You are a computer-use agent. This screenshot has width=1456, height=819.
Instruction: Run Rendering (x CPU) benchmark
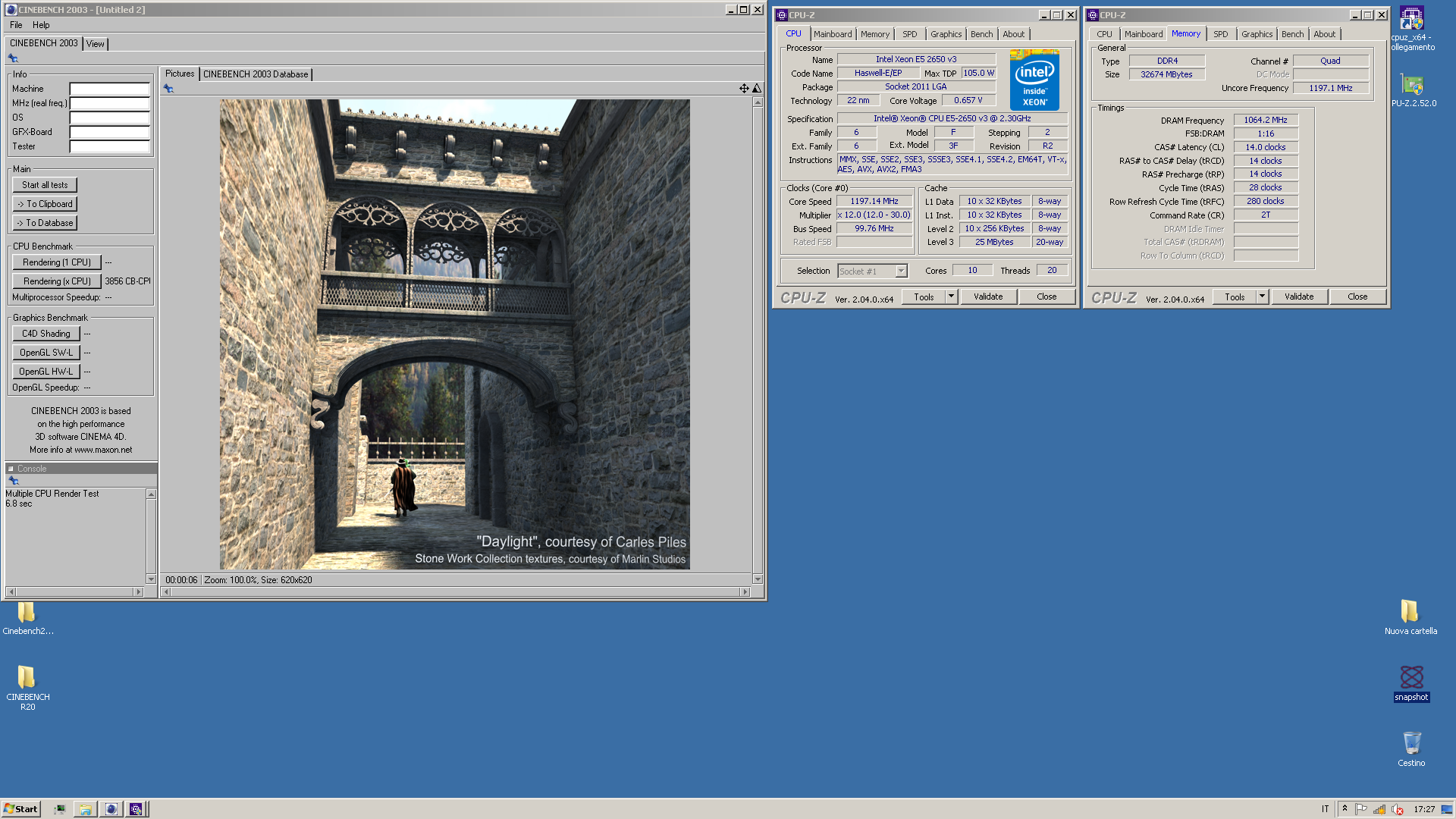pos(57,281)
